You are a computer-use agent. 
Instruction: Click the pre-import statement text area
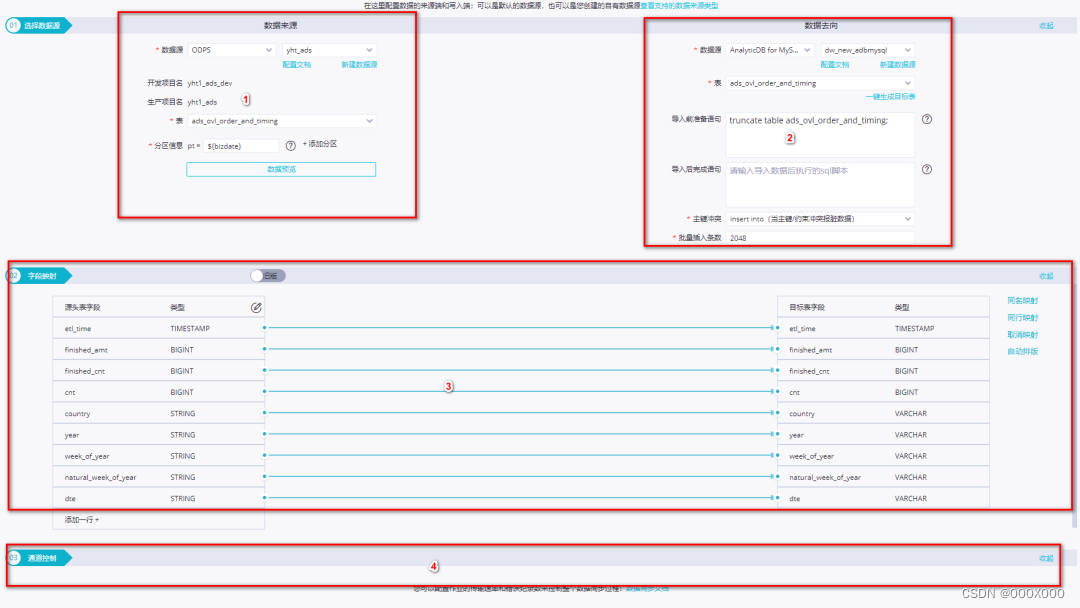820,135
